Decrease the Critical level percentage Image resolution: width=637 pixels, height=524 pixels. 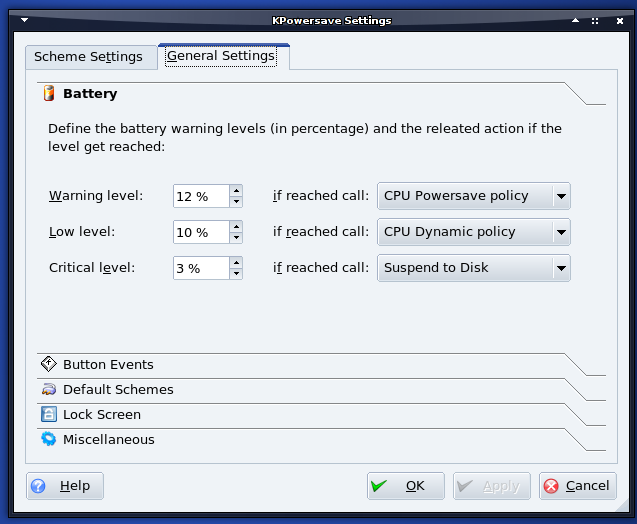click(x=236, y=273)
